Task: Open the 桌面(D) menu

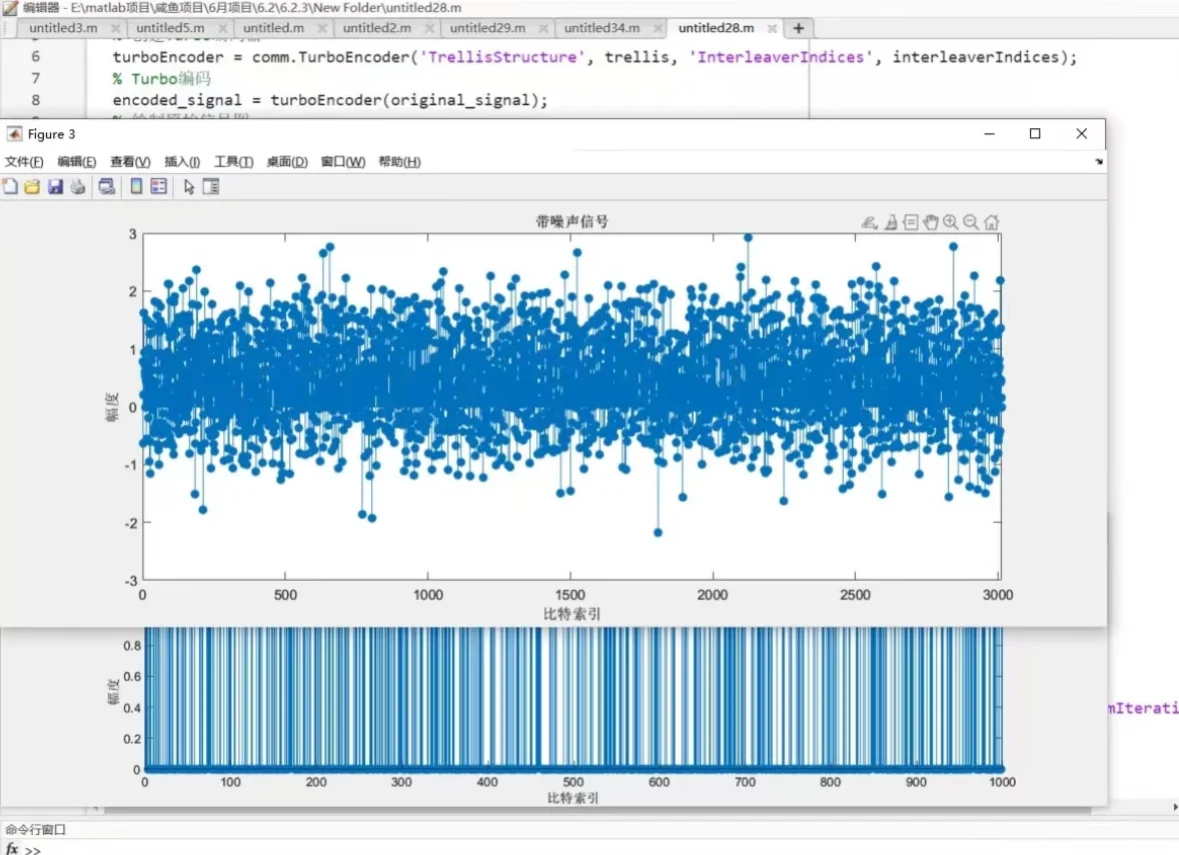Action: (x=287, y=162)
